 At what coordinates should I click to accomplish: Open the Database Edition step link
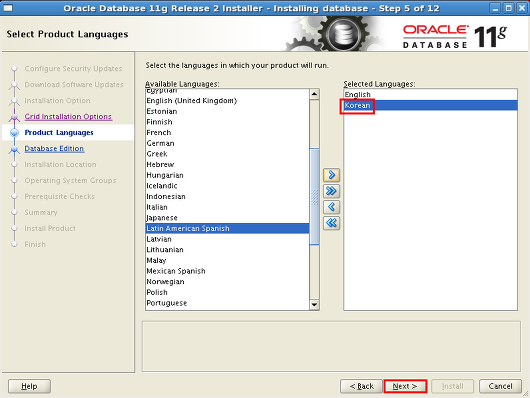click(x=54, y=148)
